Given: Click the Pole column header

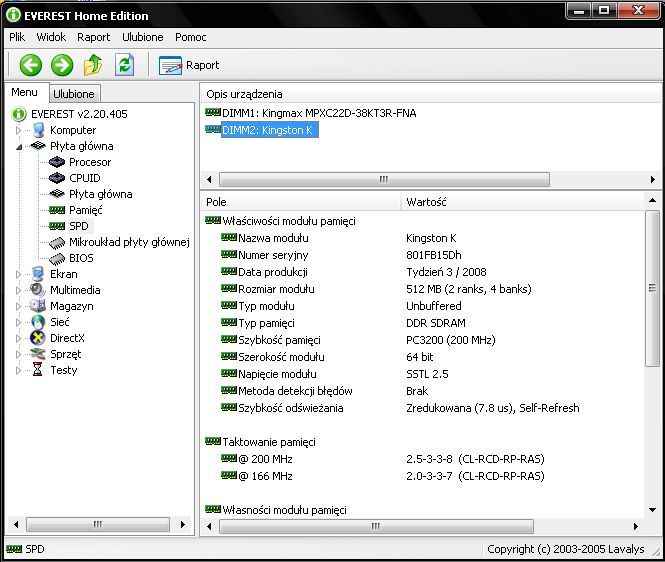Looking at the screenshot, I should 301,202.
